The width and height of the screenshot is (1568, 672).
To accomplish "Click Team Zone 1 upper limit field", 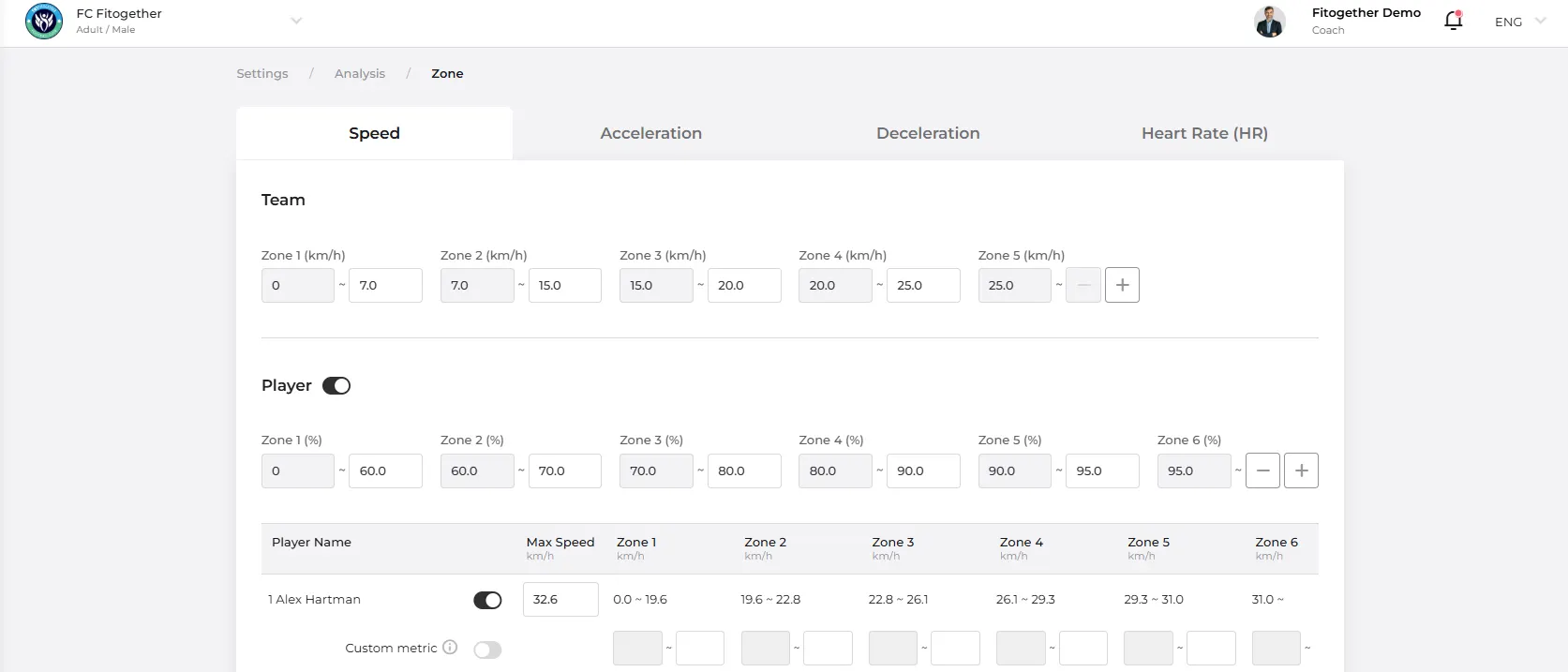I will click(x=385, y=285).
